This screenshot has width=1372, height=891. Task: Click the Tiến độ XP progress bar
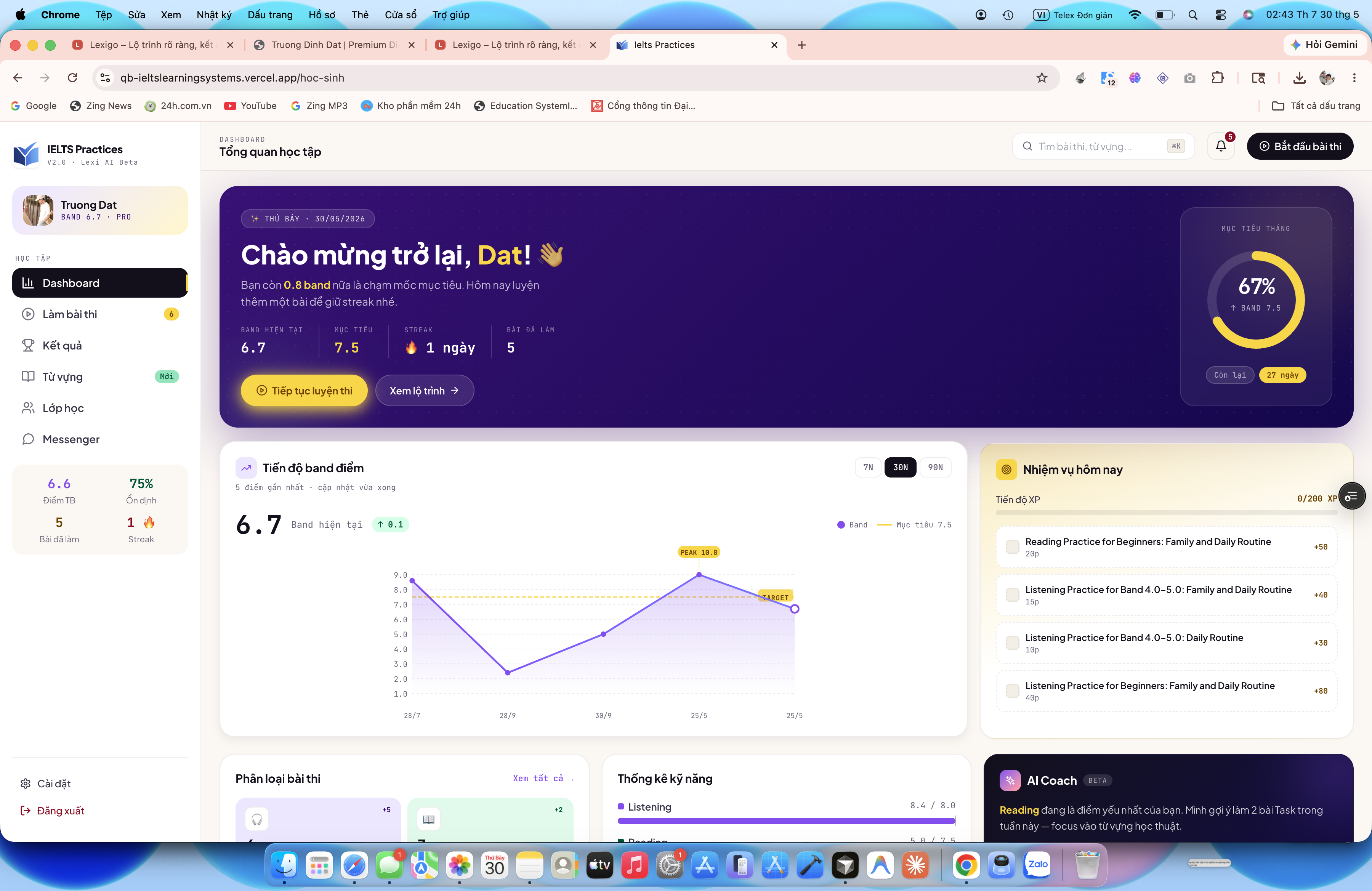pyautogui.click(x=1166, y=512)
